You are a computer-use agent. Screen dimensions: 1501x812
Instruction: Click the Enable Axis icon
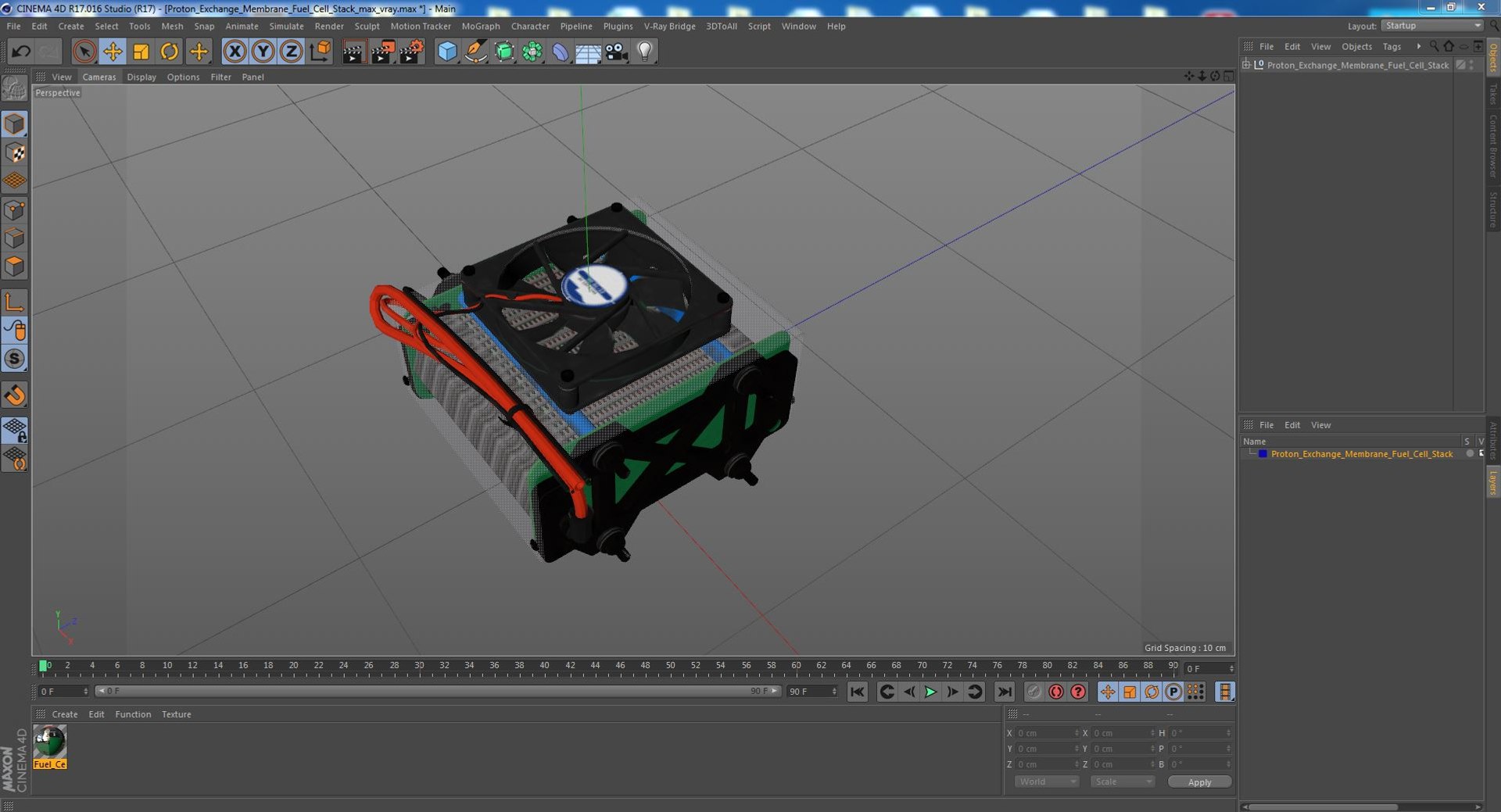tap(15, 302)
